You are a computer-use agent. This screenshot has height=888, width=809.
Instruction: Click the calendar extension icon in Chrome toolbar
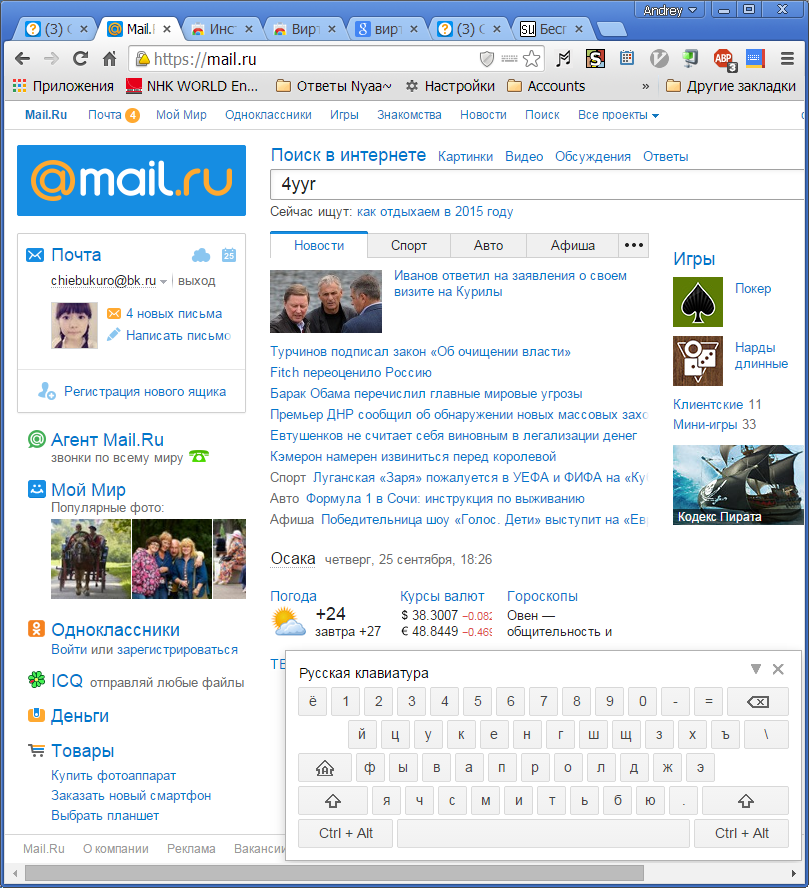627,58
